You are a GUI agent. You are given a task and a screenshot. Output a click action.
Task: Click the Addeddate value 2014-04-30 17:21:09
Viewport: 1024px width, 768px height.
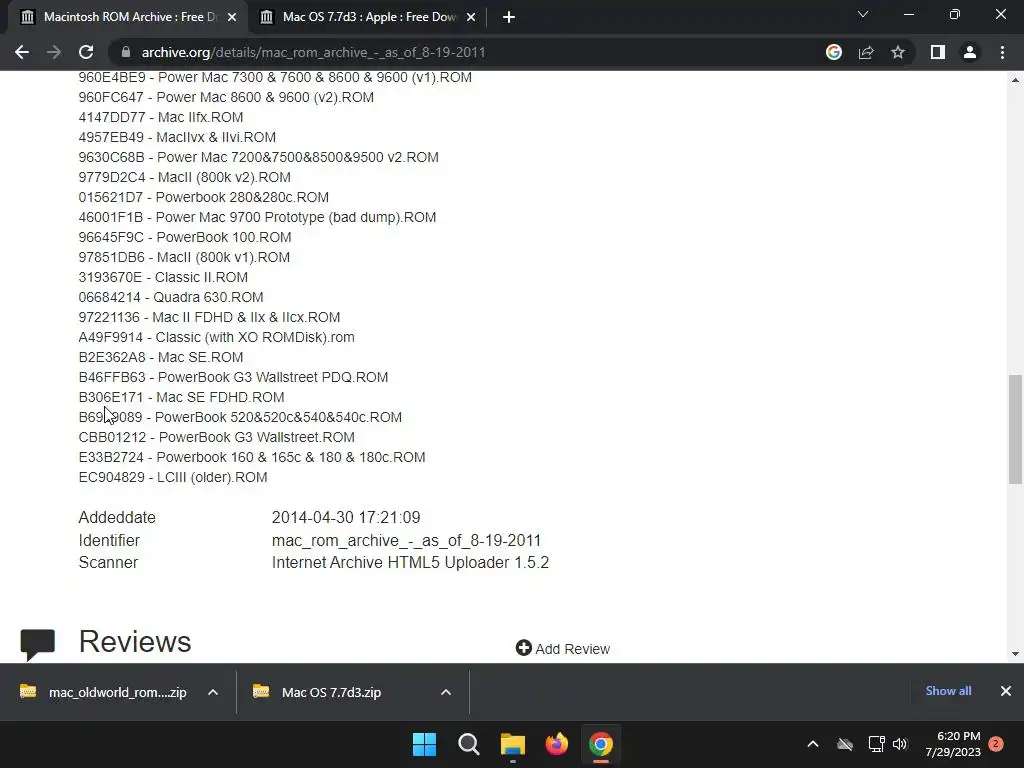(346, 518)
